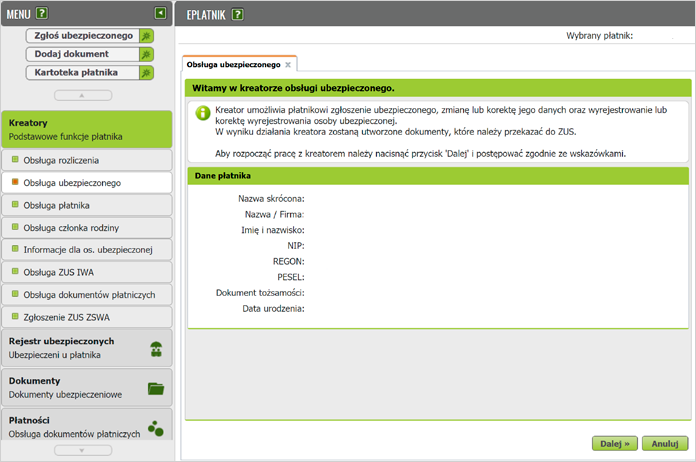Click the Imię i nazwisko label
Image resolution: width=696 pixels, height=462 pixels.
point(273,230)
